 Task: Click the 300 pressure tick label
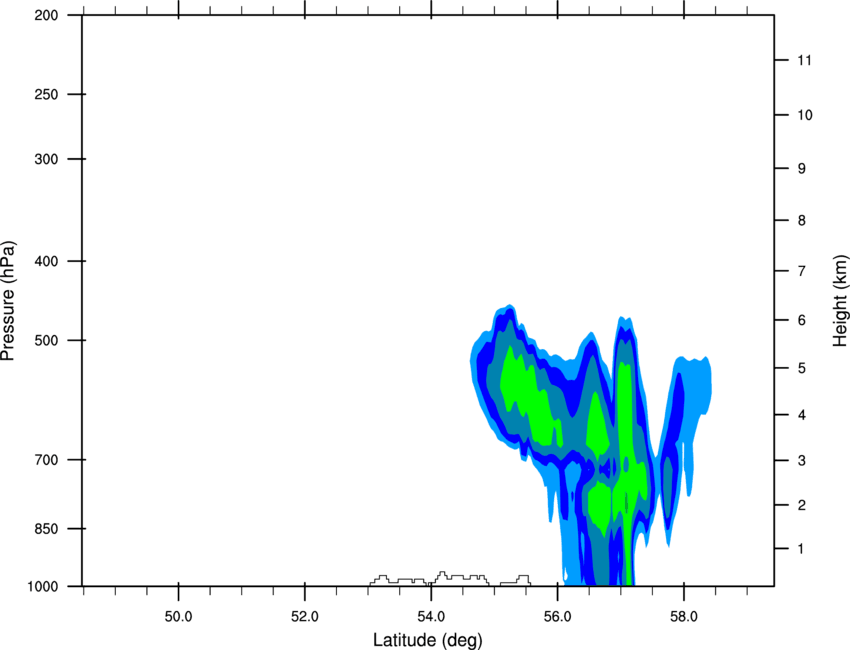tap(46, 159)
